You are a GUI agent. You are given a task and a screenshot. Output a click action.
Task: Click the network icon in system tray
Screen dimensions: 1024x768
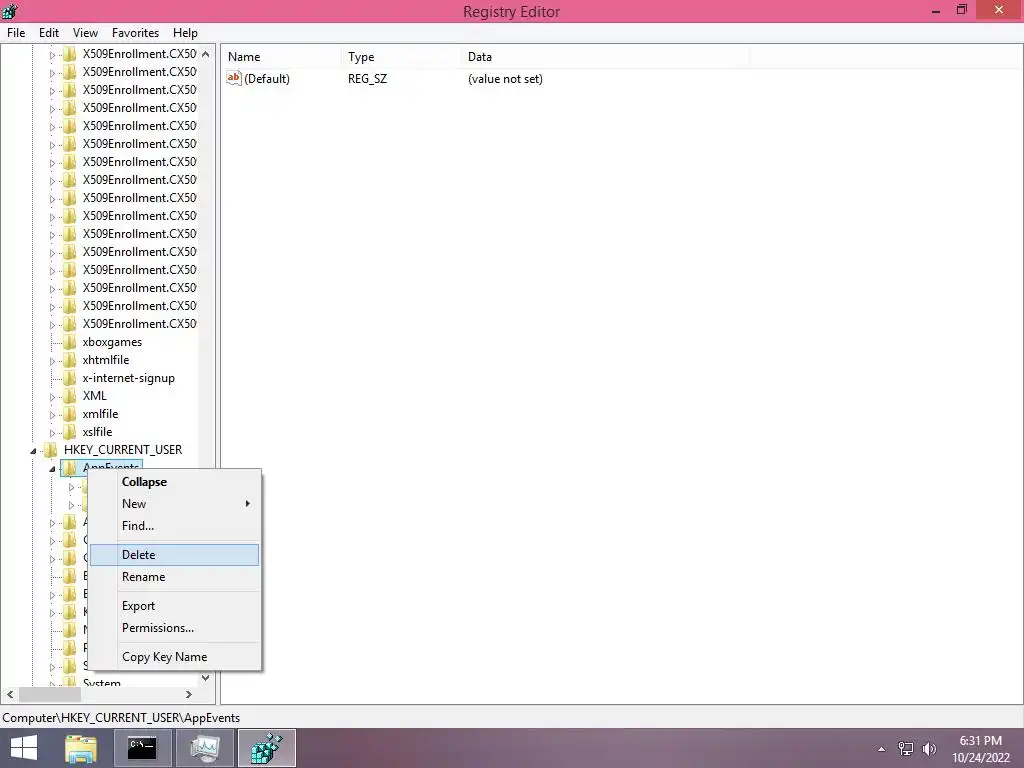906,748
